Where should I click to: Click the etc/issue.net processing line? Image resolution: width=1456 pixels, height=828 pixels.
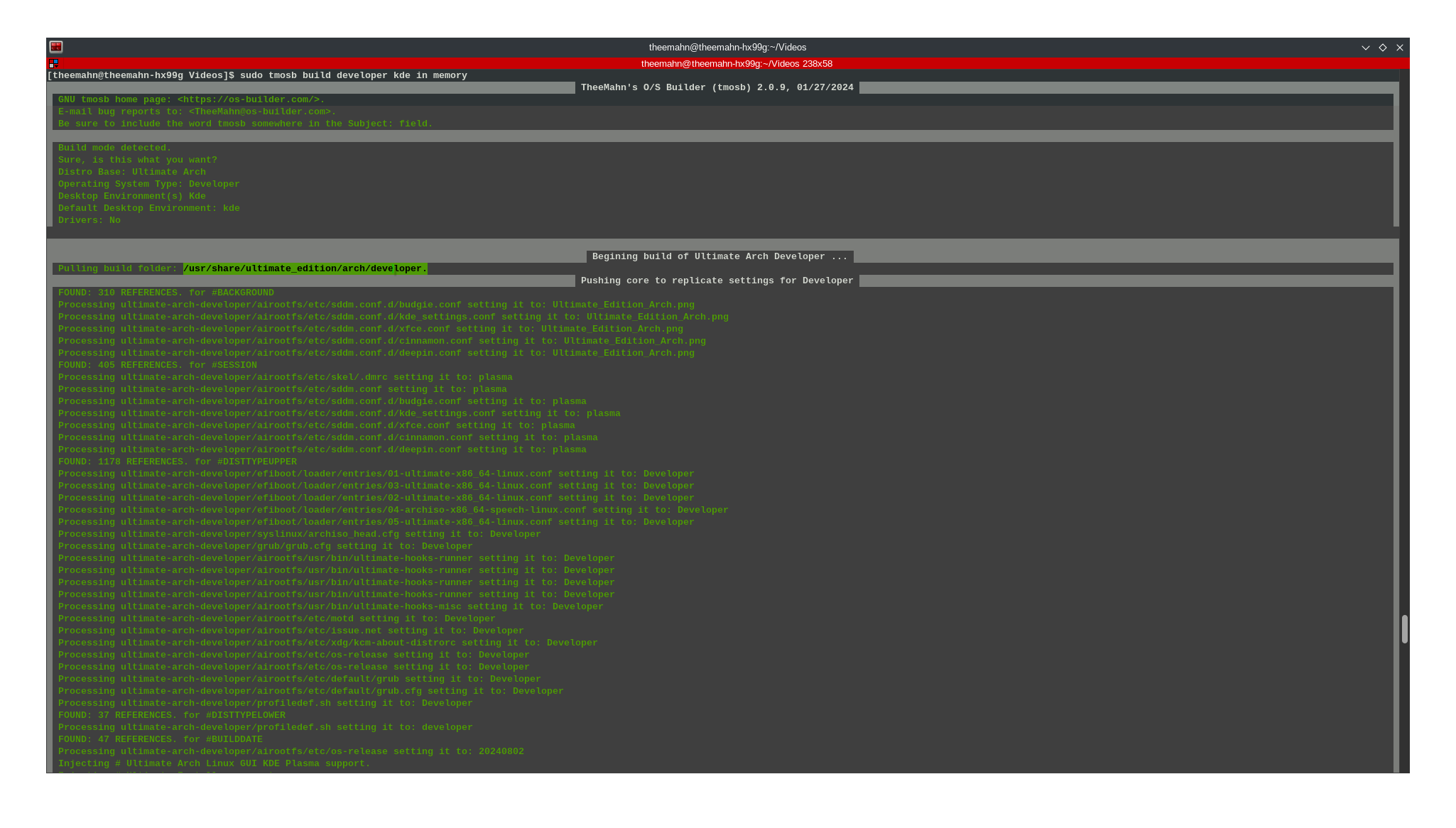291,631
